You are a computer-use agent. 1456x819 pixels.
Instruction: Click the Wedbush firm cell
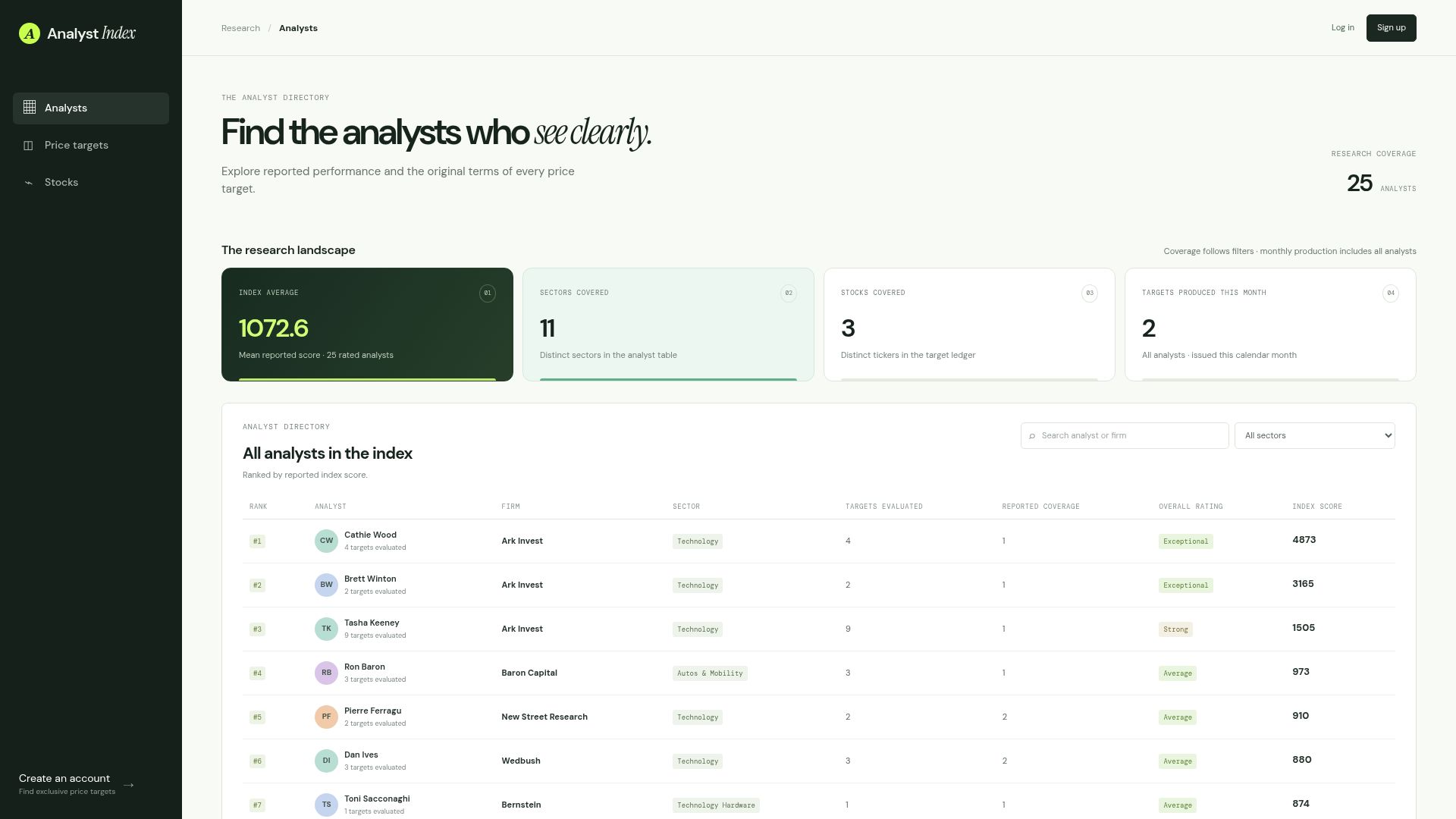click(x=521, y=761)
